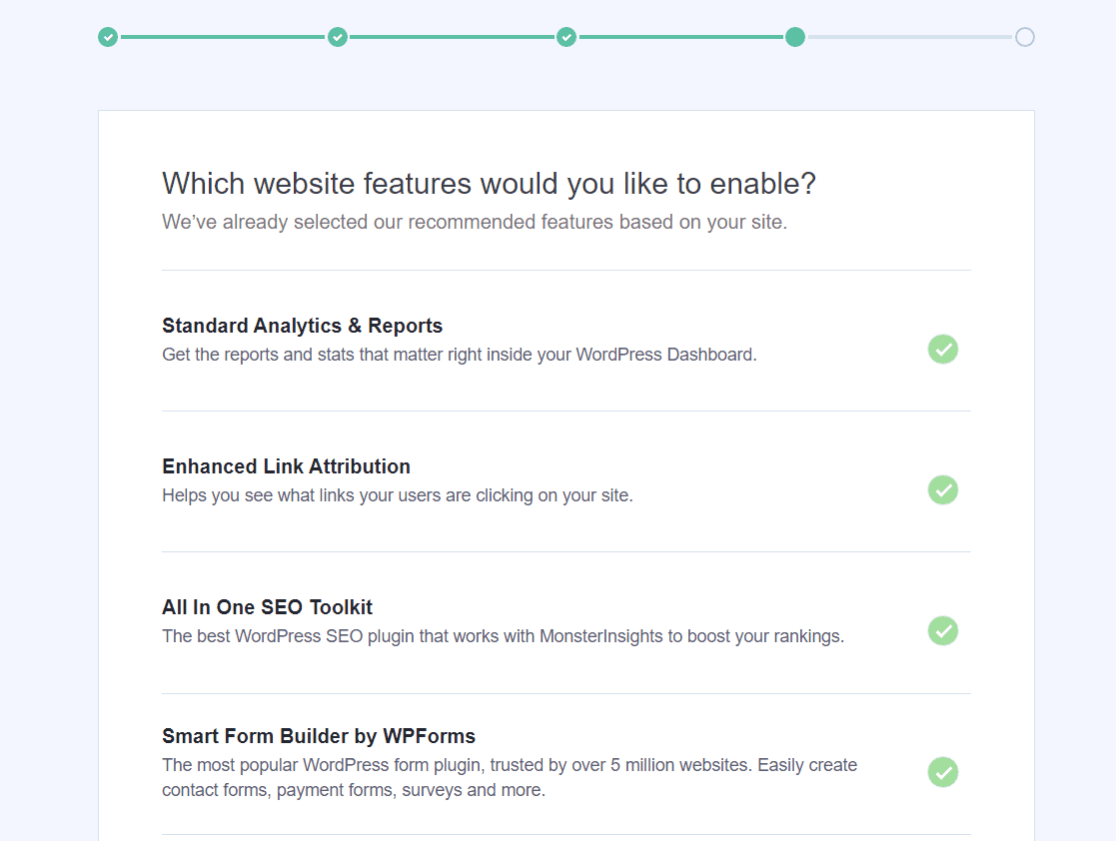Click the first completed progress step checkmark
Screen dimensions: 1116x841
pyautogui.click(x=108, y=37)
